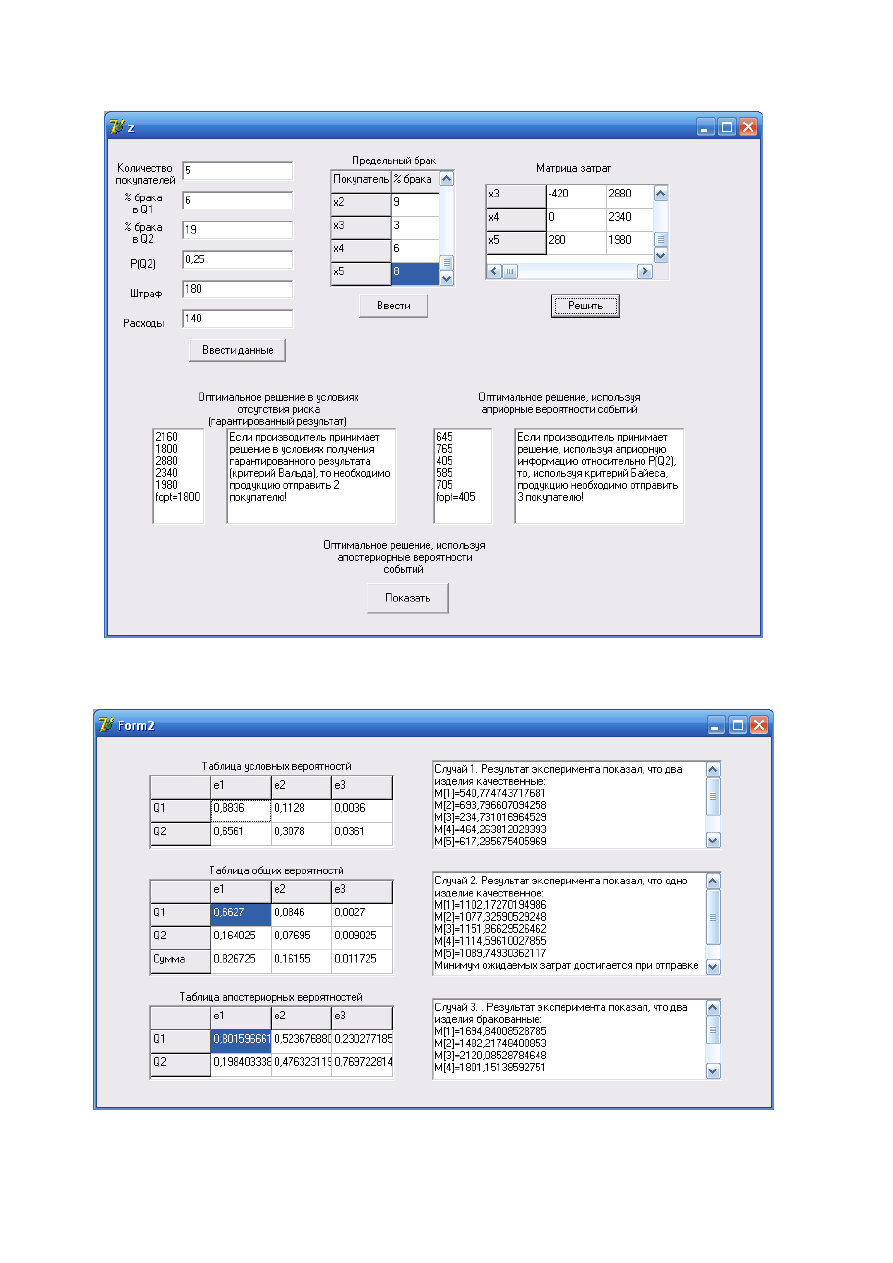This screenshot has height=1263, width=893.
Task: Click the 0,07695 cell in общих вероятностей table
Action: click(301, 937)
